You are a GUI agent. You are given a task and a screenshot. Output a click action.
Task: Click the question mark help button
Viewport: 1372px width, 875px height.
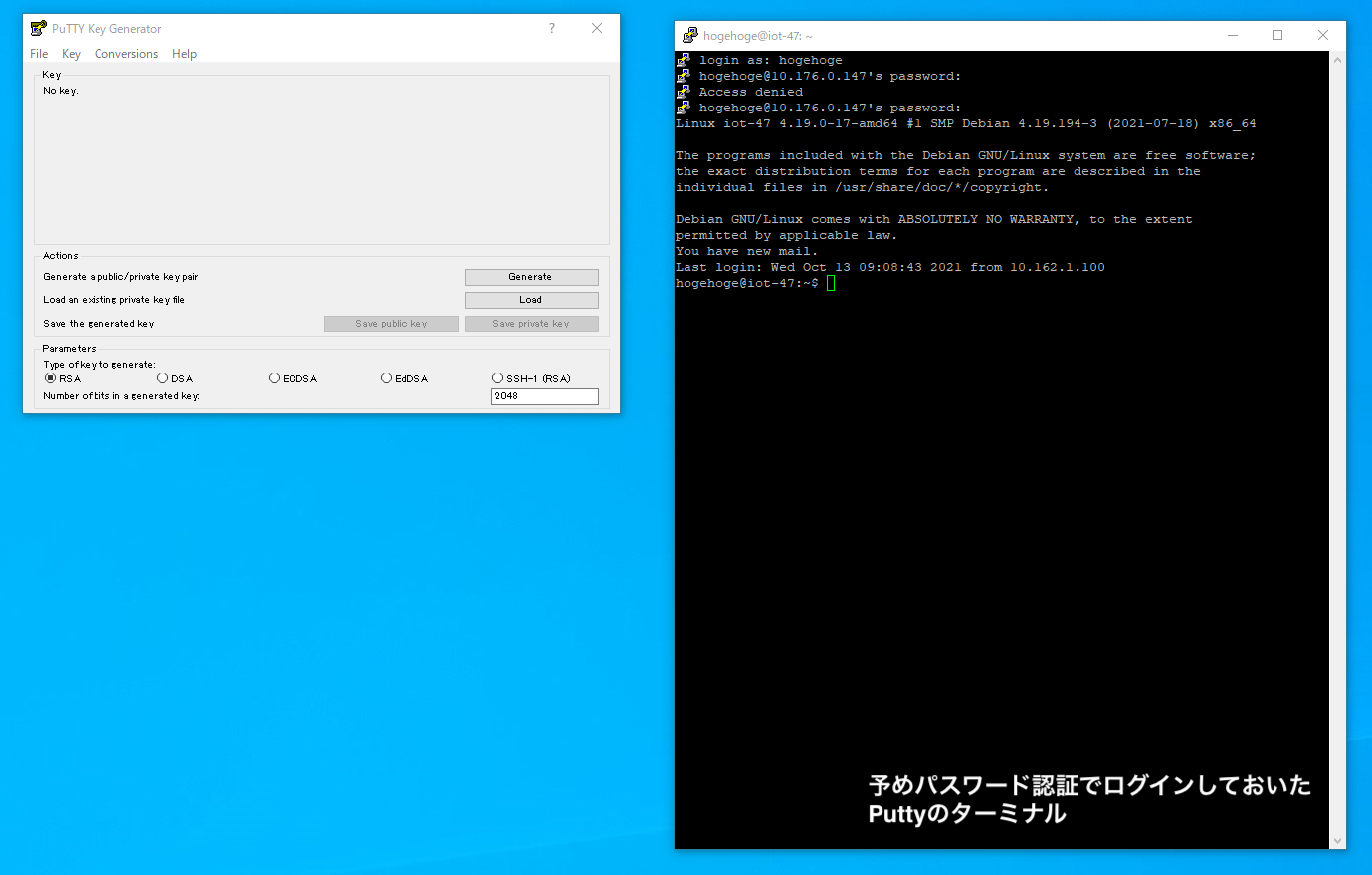[552, 29]
